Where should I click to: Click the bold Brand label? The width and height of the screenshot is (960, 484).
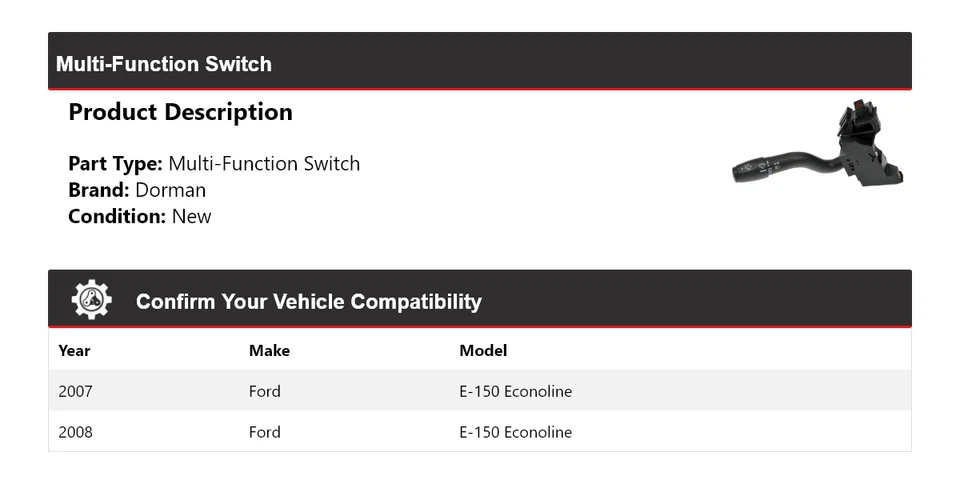coord(99,190)
